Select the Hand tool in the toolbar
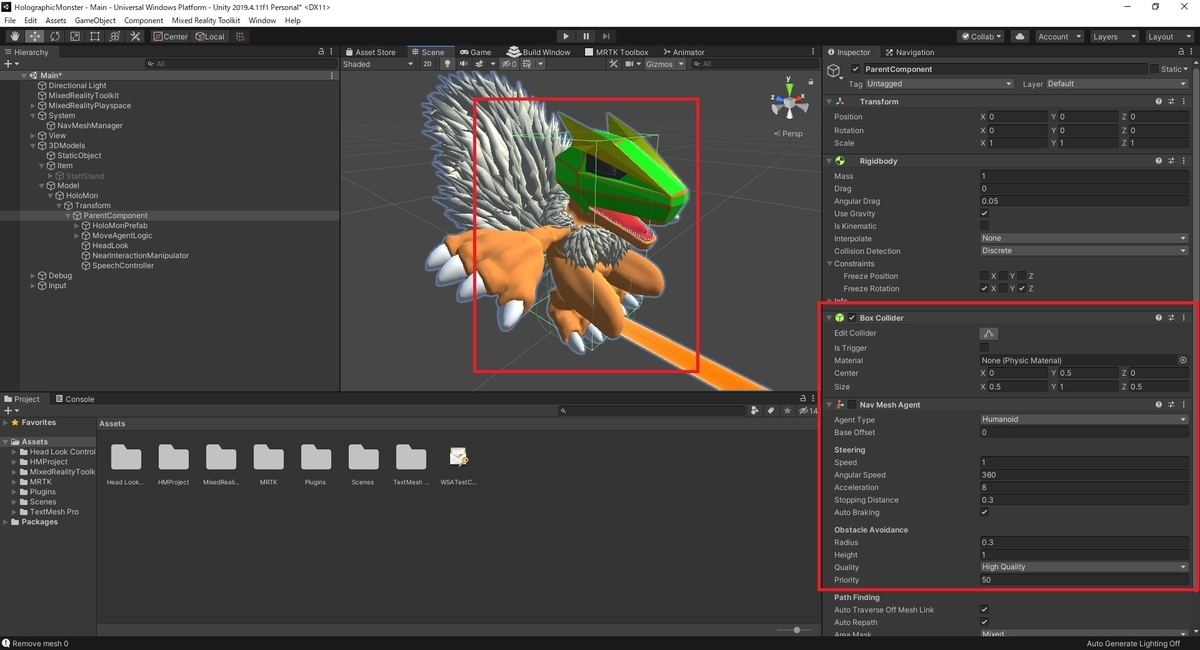The image size is (1200, 650). (14, 37)
